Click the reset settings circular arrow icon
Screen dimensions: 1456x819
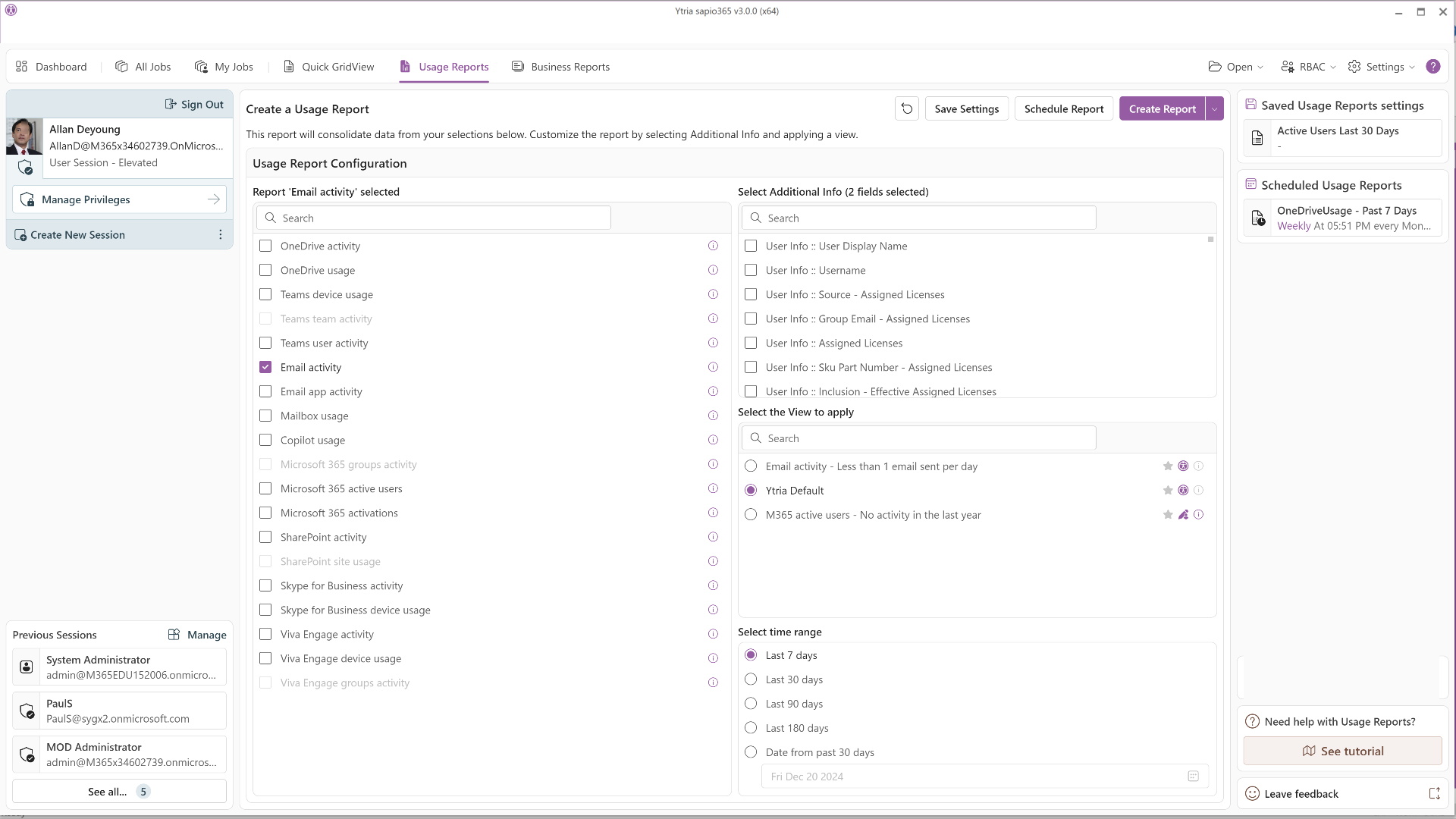point(906,108)
